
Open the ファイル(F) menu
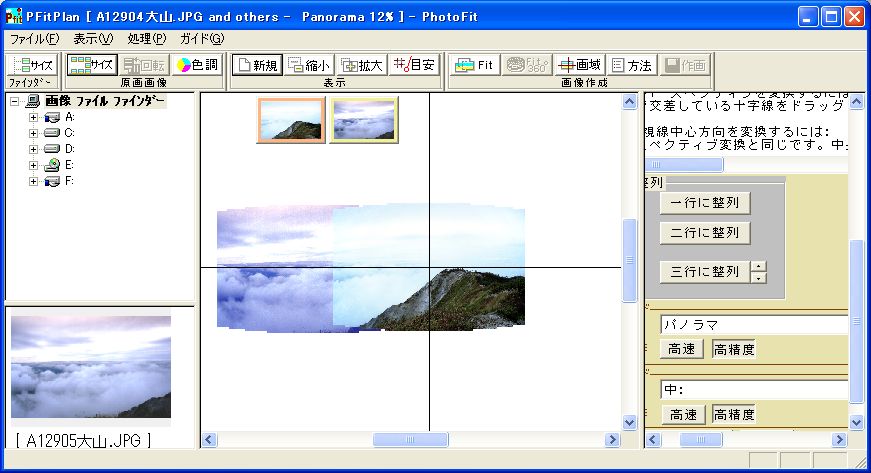[34, 39]
